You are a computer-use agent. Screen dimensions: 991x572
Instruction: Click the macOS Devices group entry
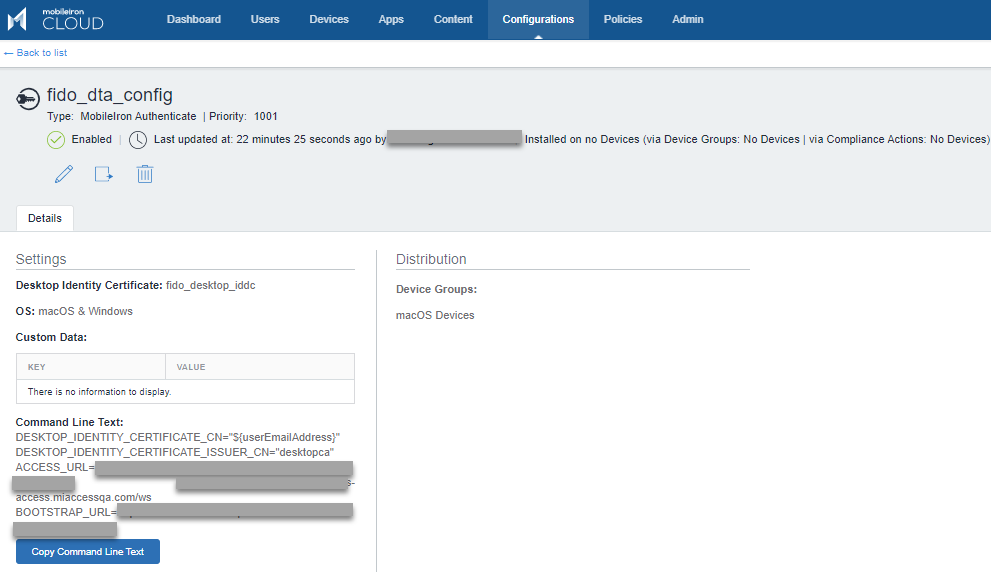(x=435, y=315)
